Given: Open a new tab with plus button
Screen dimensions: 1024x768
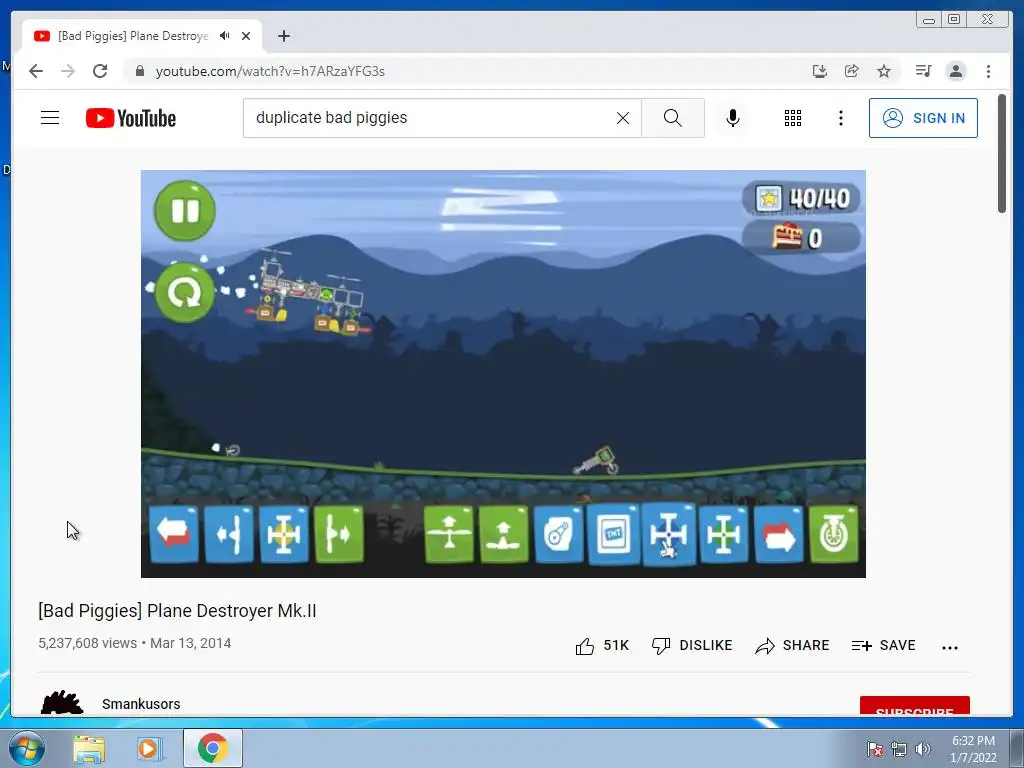Looking at the screenshot, I should coord(283,36).
